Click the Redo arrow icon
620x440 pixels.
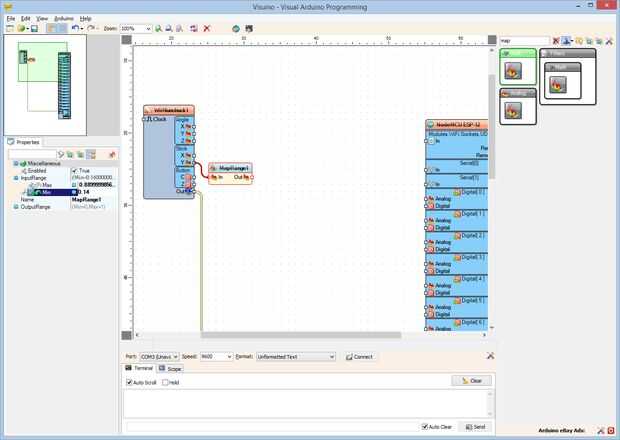[91, 28]
